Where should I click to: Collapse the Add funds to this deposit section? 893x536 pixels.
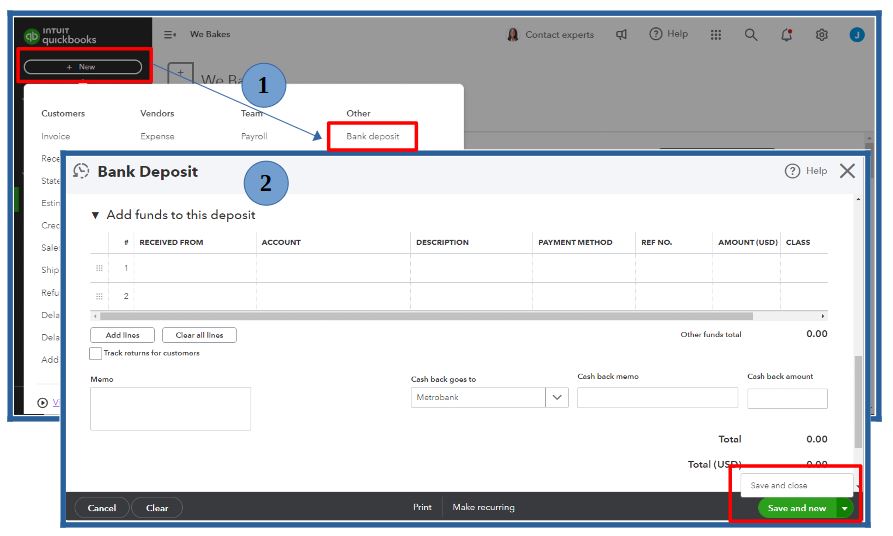[95, 215]
